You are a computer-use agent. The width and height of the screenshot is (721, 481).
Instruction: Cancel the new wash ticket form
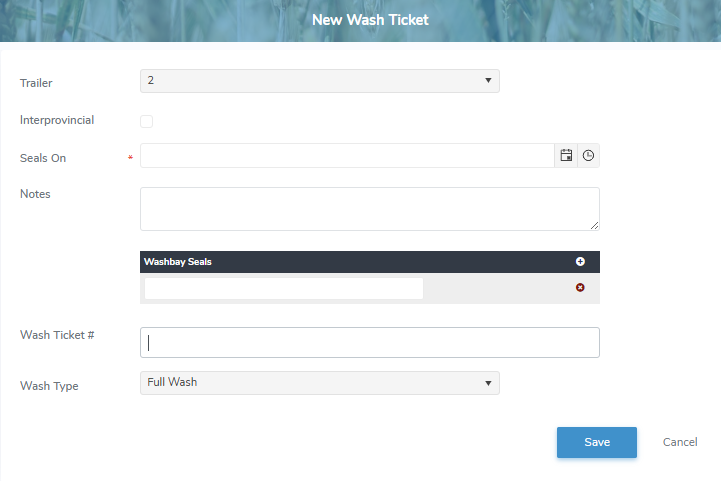pyautogui.click(x=680, y=442)
